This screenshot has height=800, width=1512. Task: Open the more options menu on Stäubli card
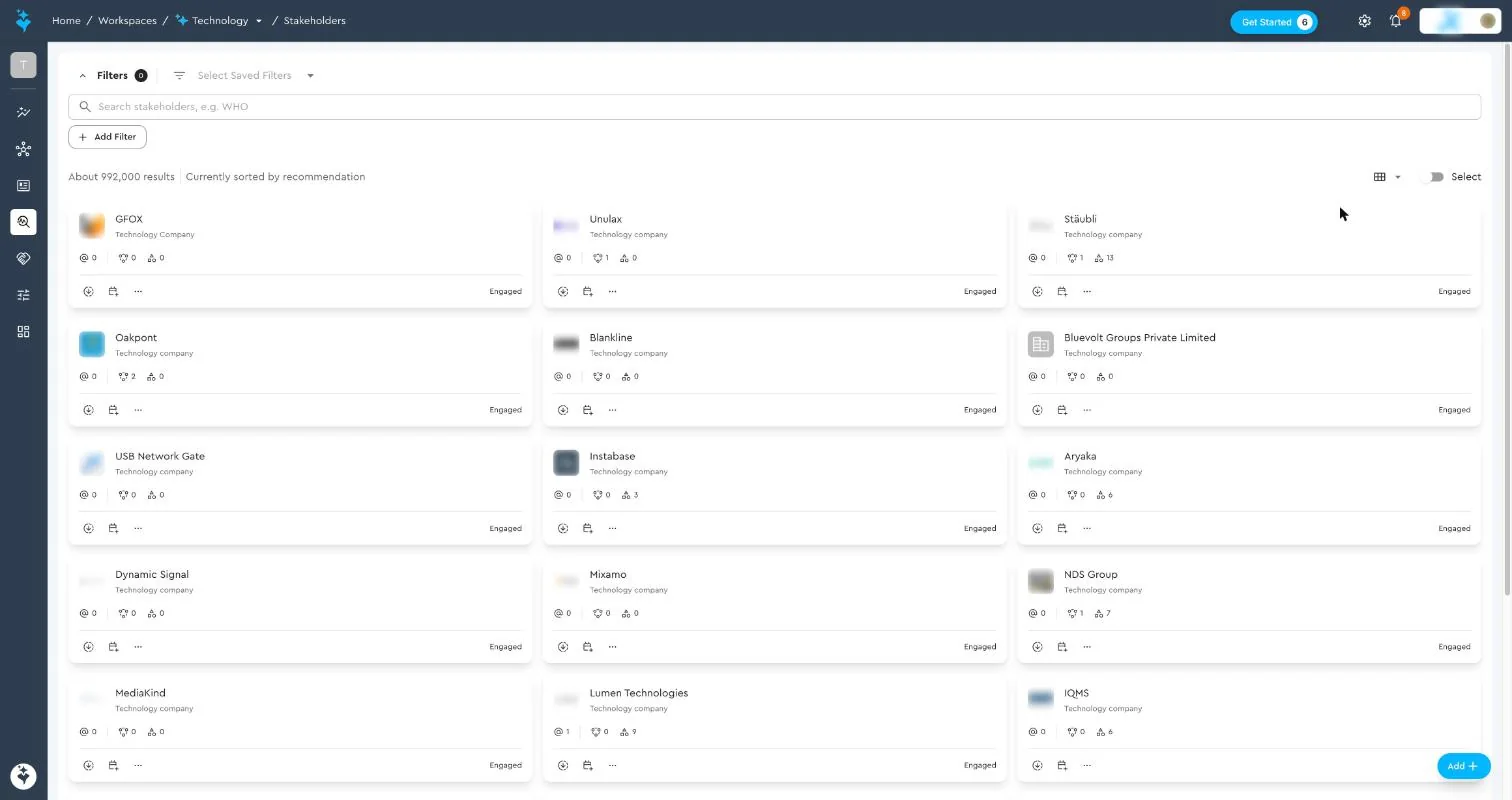(1087, 292)
